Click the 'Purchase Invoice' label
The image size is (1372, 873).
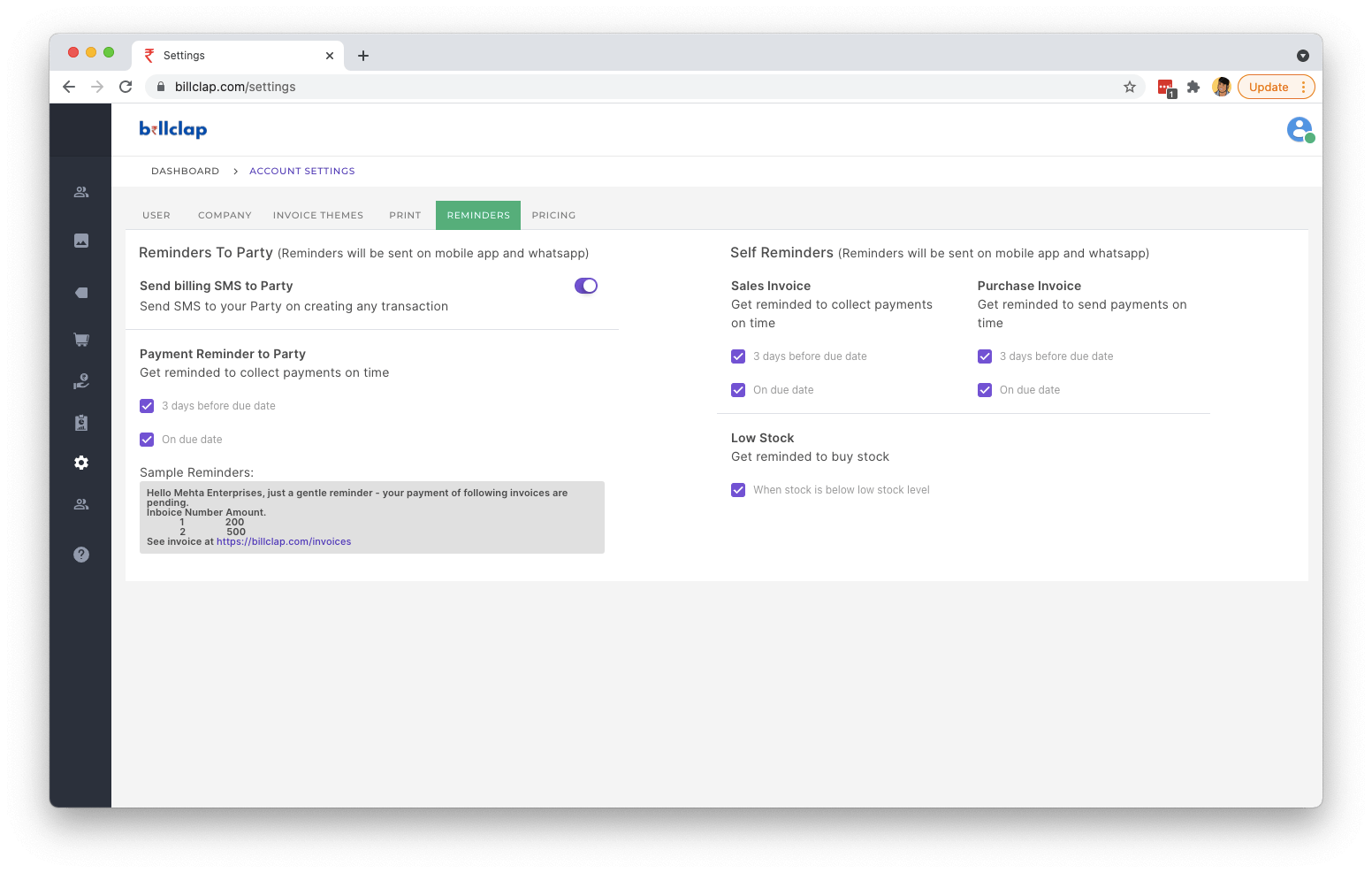(1029, 286)
